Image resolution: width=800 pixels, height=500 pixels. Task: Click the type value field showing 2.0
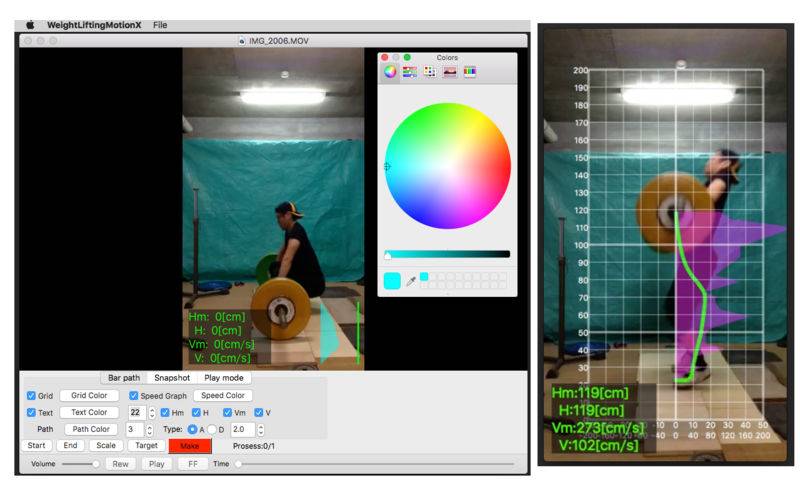pyautogui.click(x=243, y=429)
